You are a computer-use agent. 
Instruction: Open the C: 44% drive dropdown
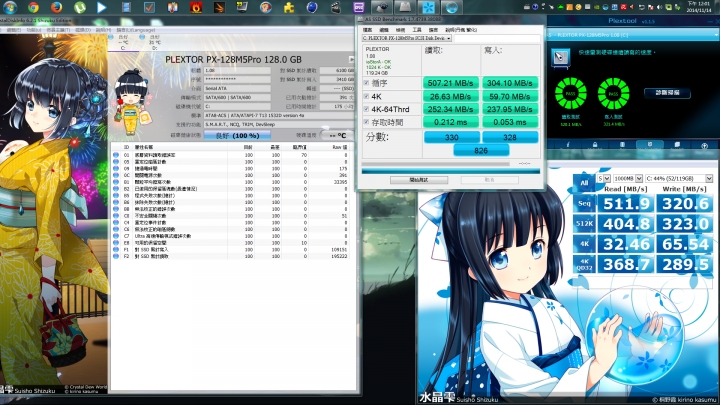(x=679, y=178)
